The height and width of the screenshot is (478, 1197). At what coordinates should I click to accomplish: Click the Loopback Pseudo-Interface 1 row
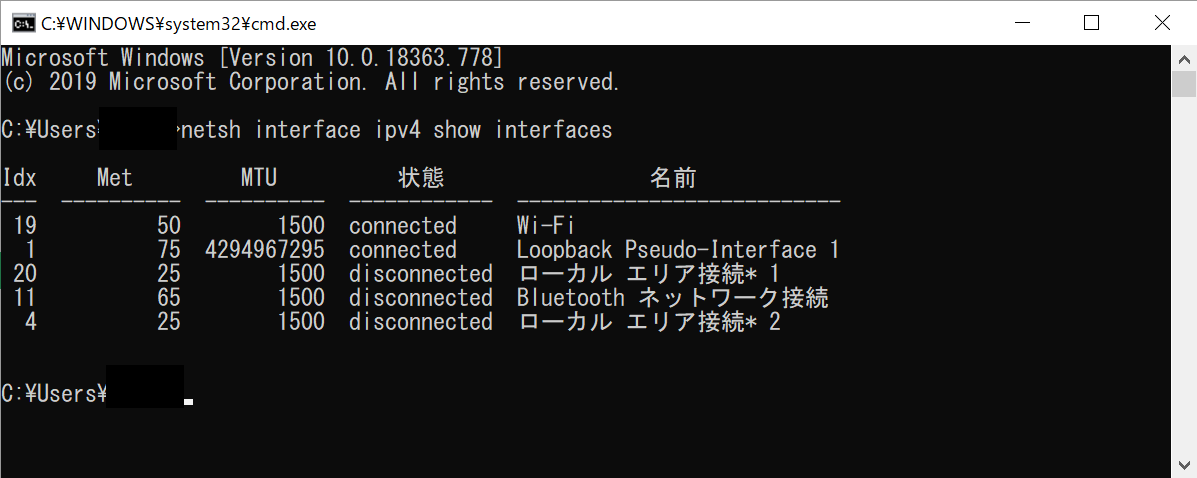[421, 250]
